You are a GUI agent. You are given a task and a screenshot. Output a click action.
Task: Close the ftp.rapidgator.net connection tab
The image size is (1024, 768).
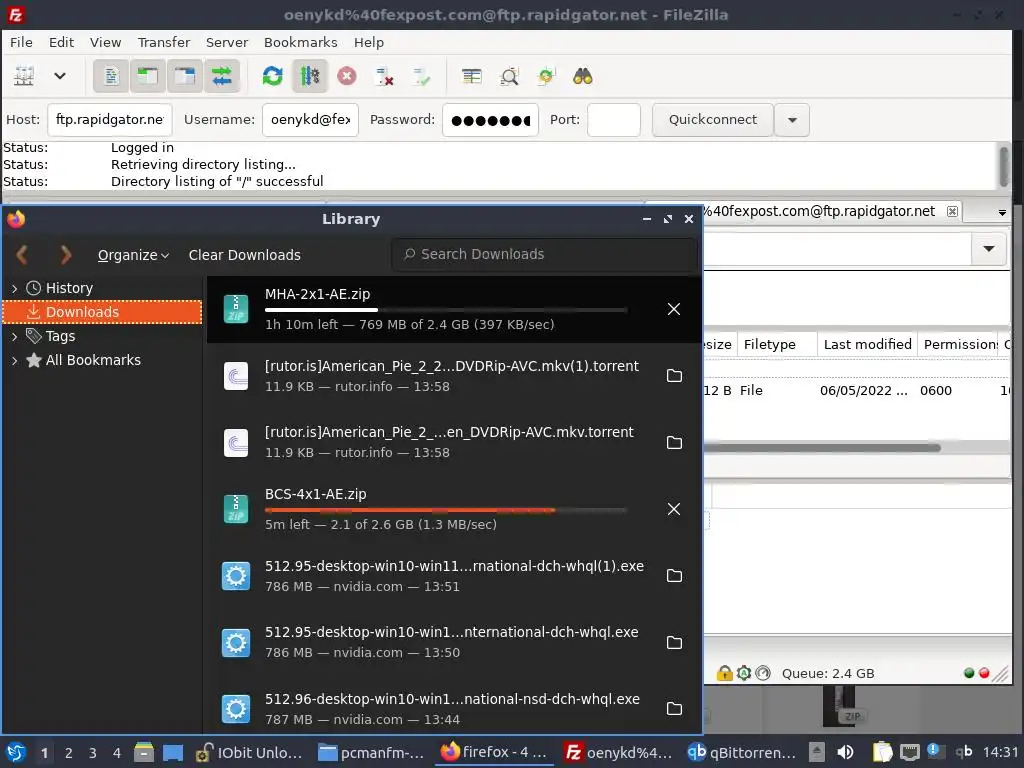pyautogui.click(x=952, y=211)
